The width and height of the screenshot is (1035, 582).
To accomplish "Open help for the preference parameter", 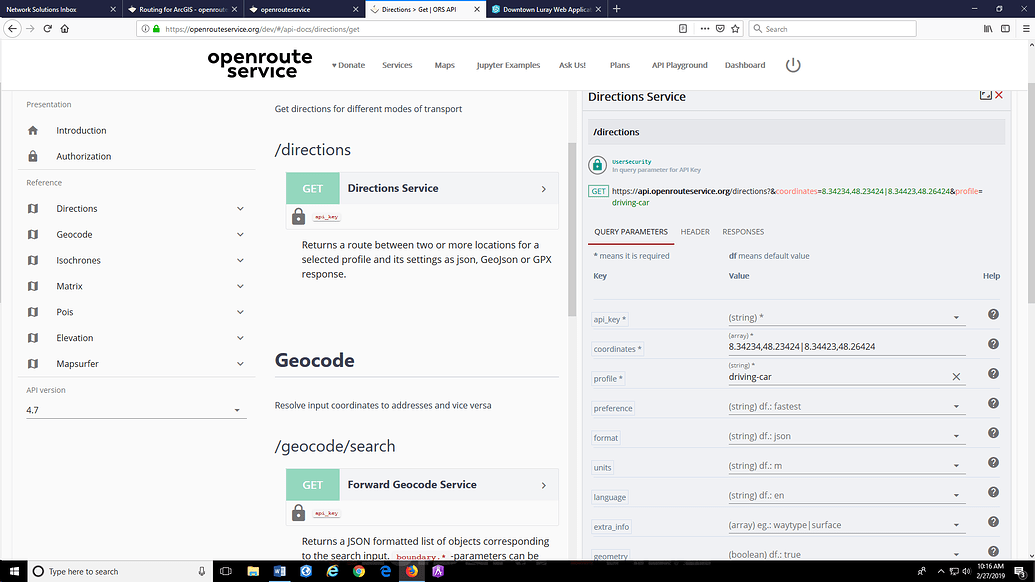I will pos(993,404).
